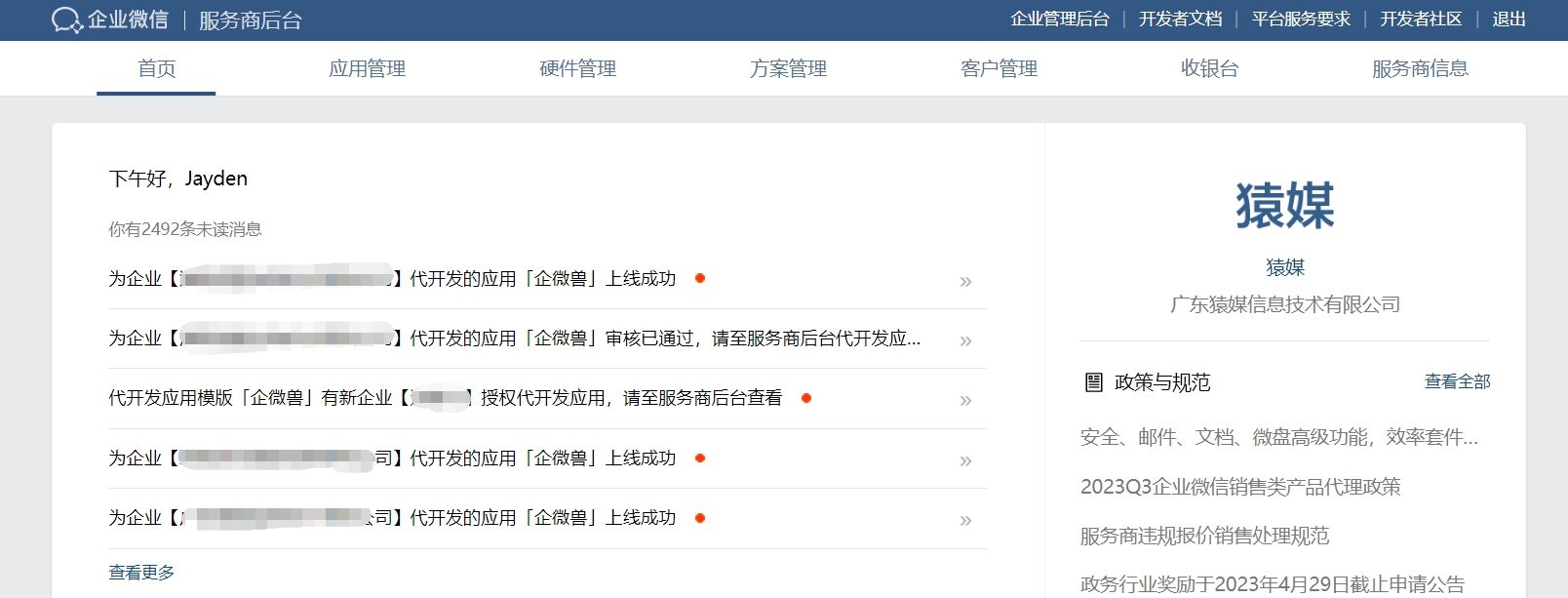Open the 2023Q3企业微信销售类产品代理政策 article

coord(1239,487)
